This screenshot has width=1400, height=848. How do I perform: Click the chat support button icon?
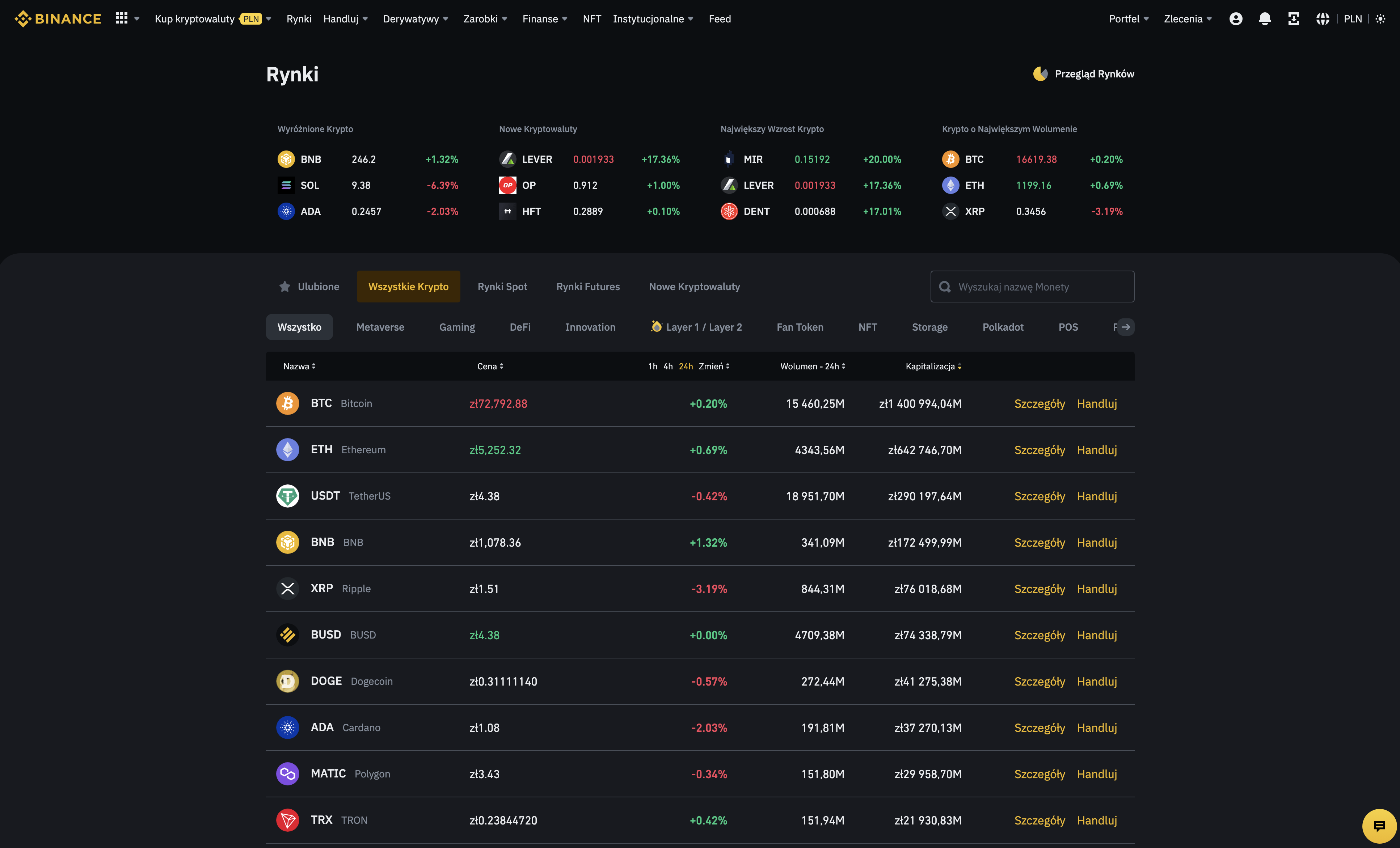tap(1379, 826)
